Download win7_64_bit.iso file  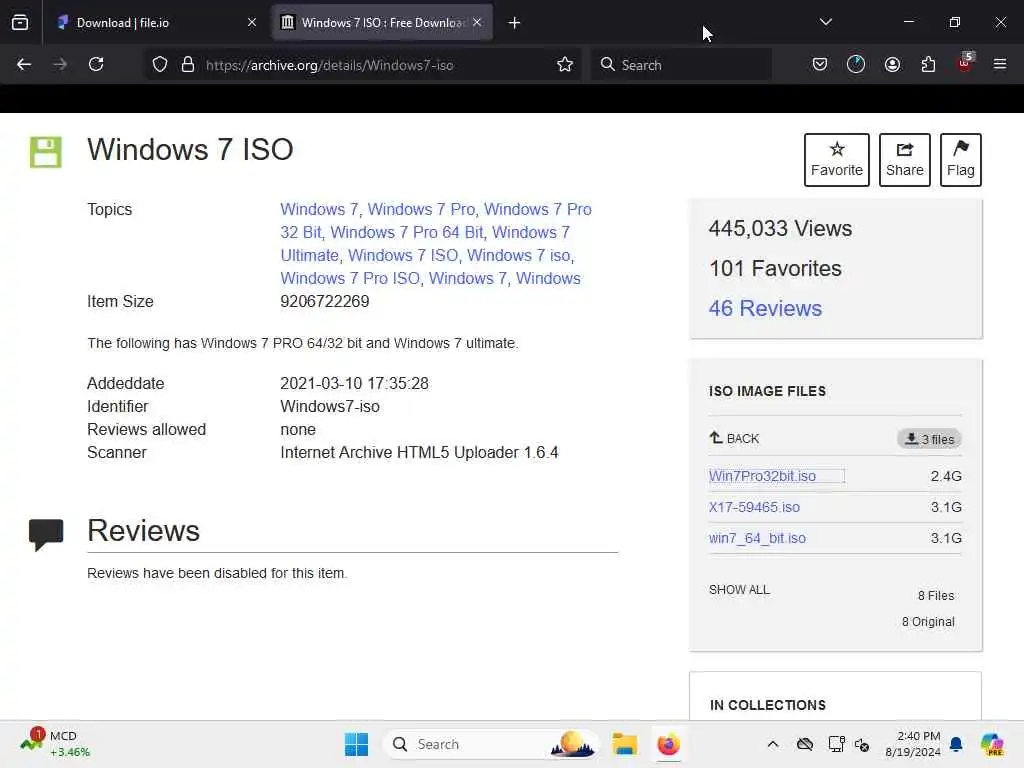(x=757, y=538)
